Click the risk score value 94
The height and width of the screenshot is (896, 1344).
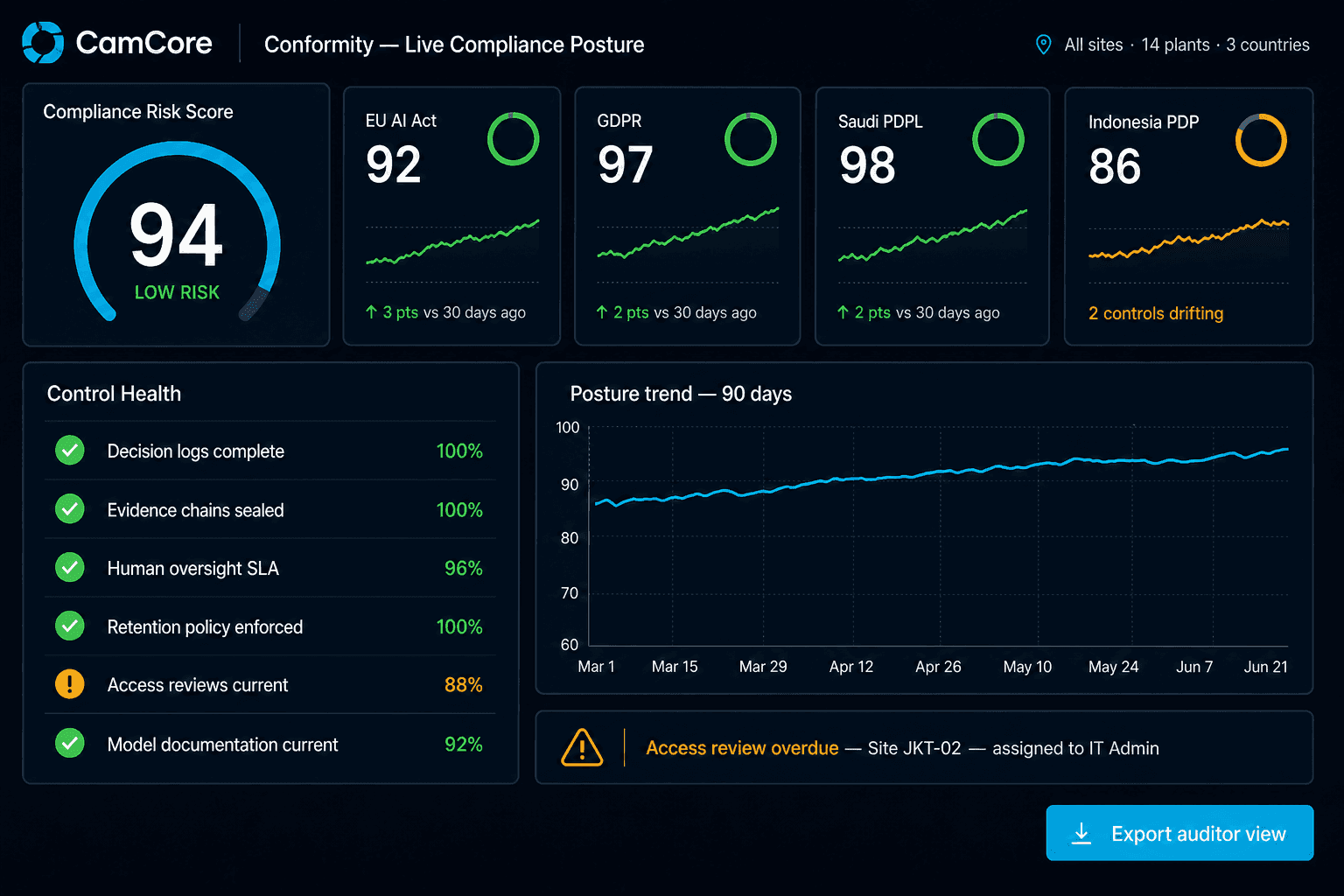pyautogui.click(x=177, y=234)
